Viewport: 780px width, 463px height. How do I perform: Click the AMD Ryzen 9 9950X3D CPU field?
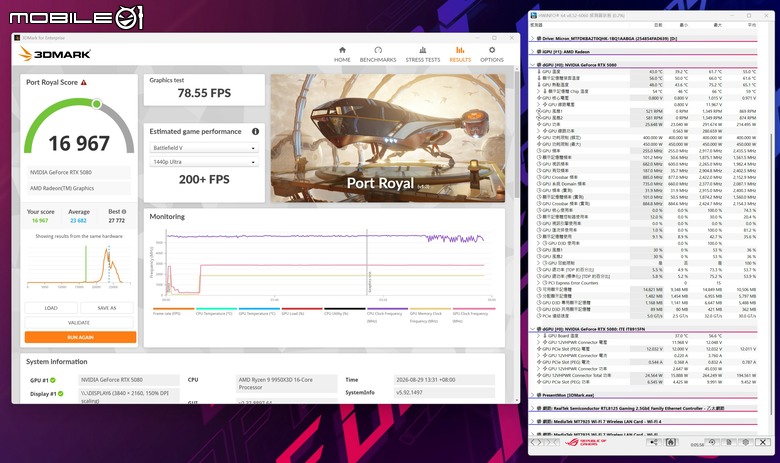pos(286,383)
